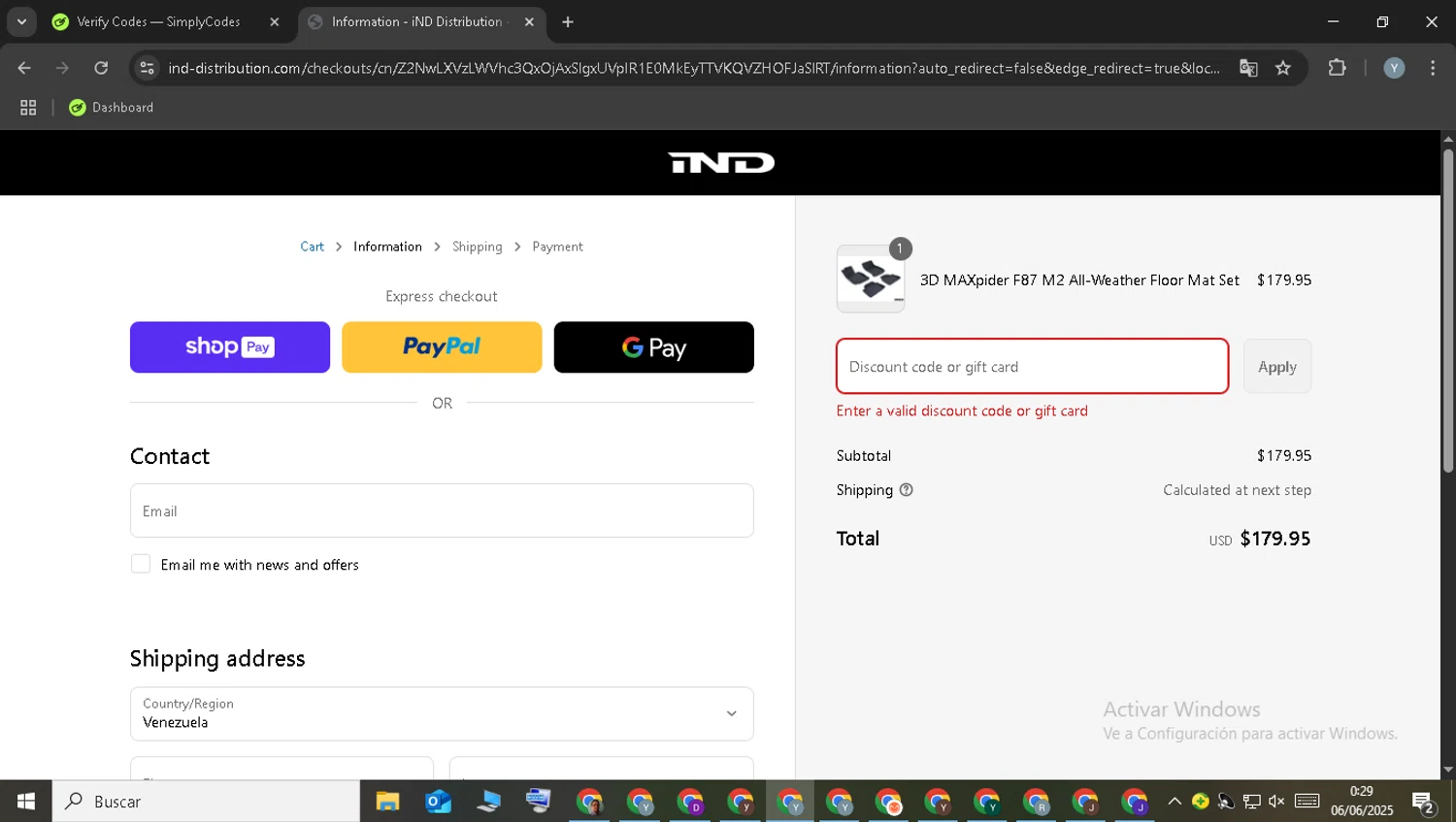The image size is (1456, 822).
Task: Enable Email me with news and offers
Action: pyautogui.click(x=141, y=564)
